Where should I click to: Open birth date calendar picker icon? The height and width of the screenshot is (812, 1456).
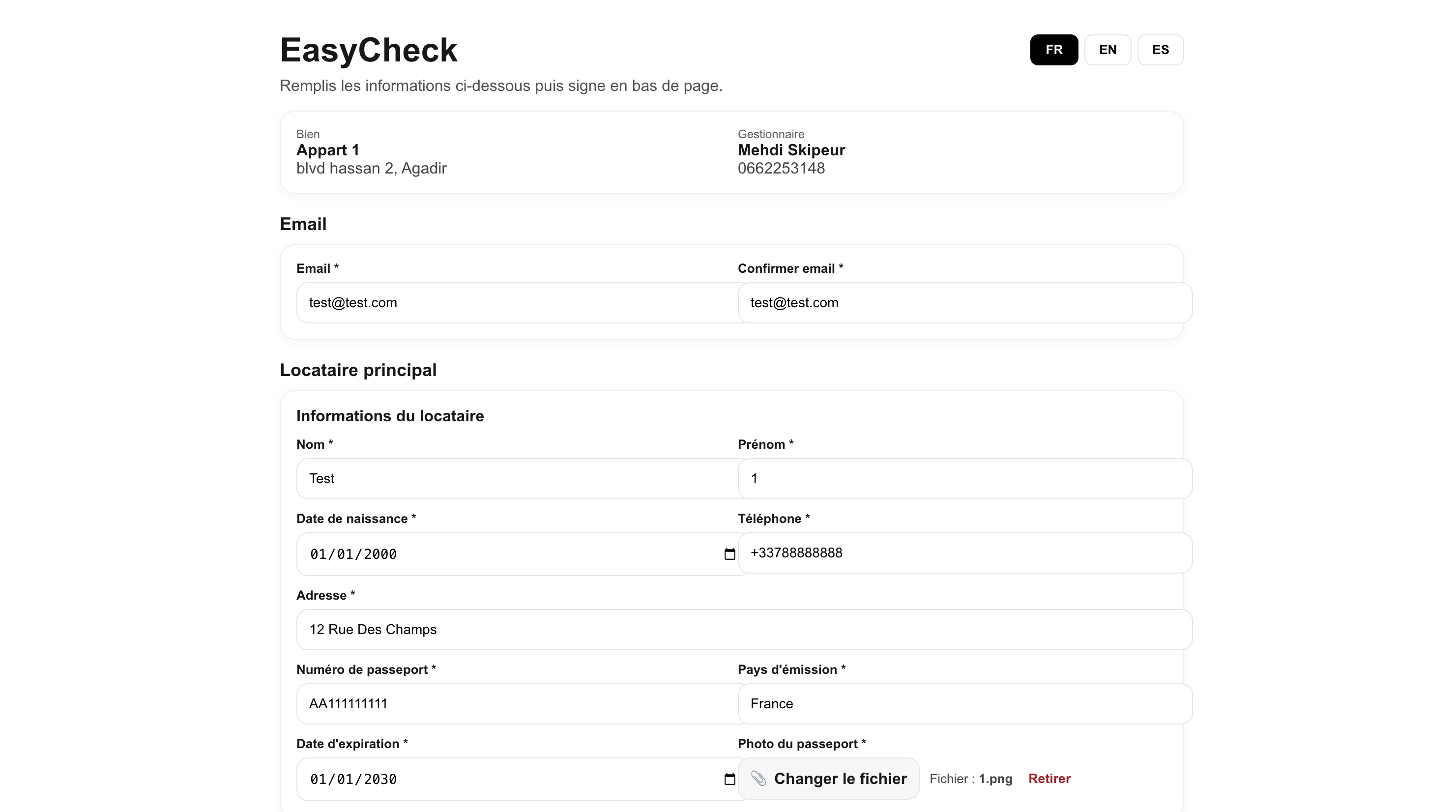coord(729,554)
